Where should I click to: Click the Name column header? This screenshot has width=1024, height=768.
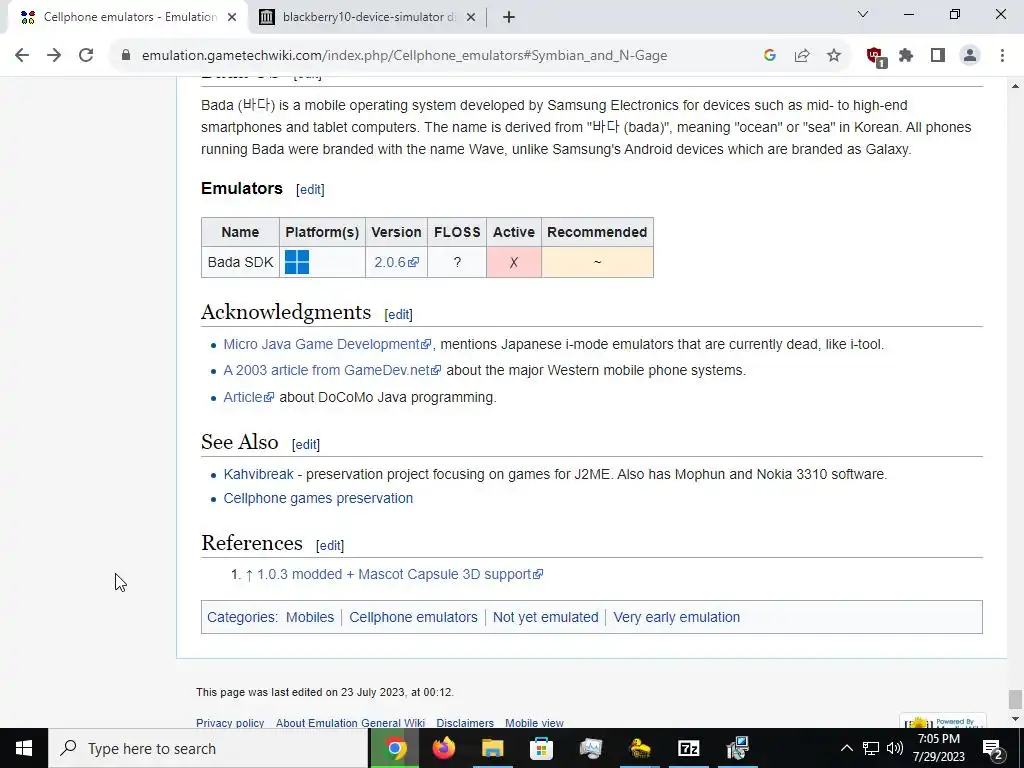click(x=240, y=232)
